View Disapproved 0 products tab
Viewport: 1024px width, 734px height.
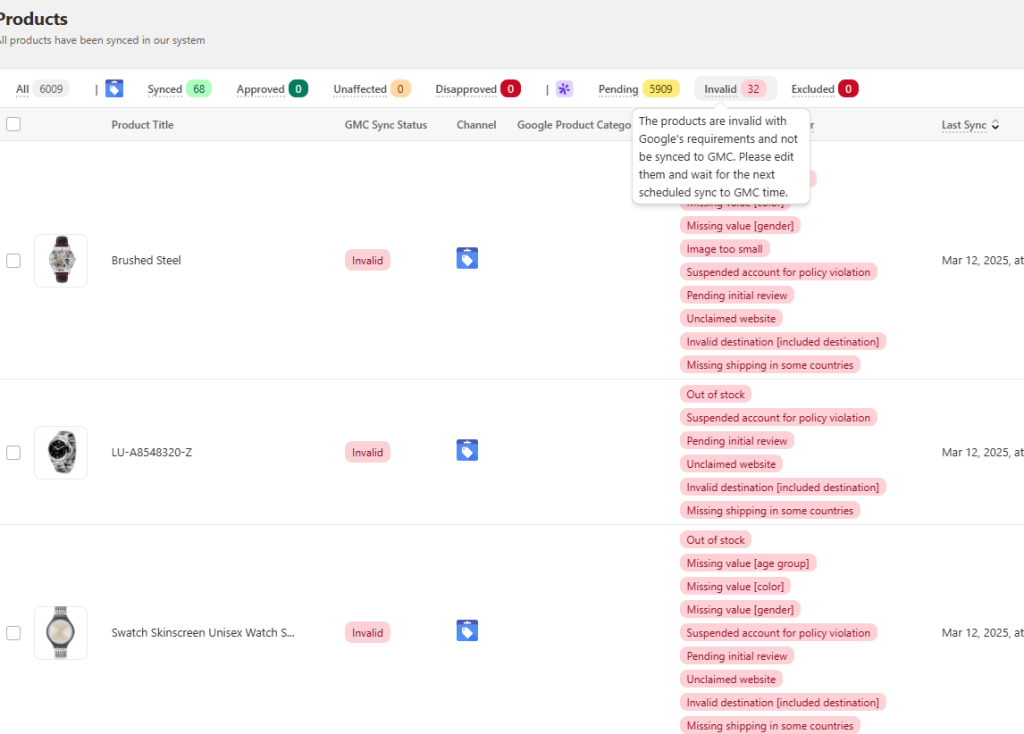coord(477,89)
